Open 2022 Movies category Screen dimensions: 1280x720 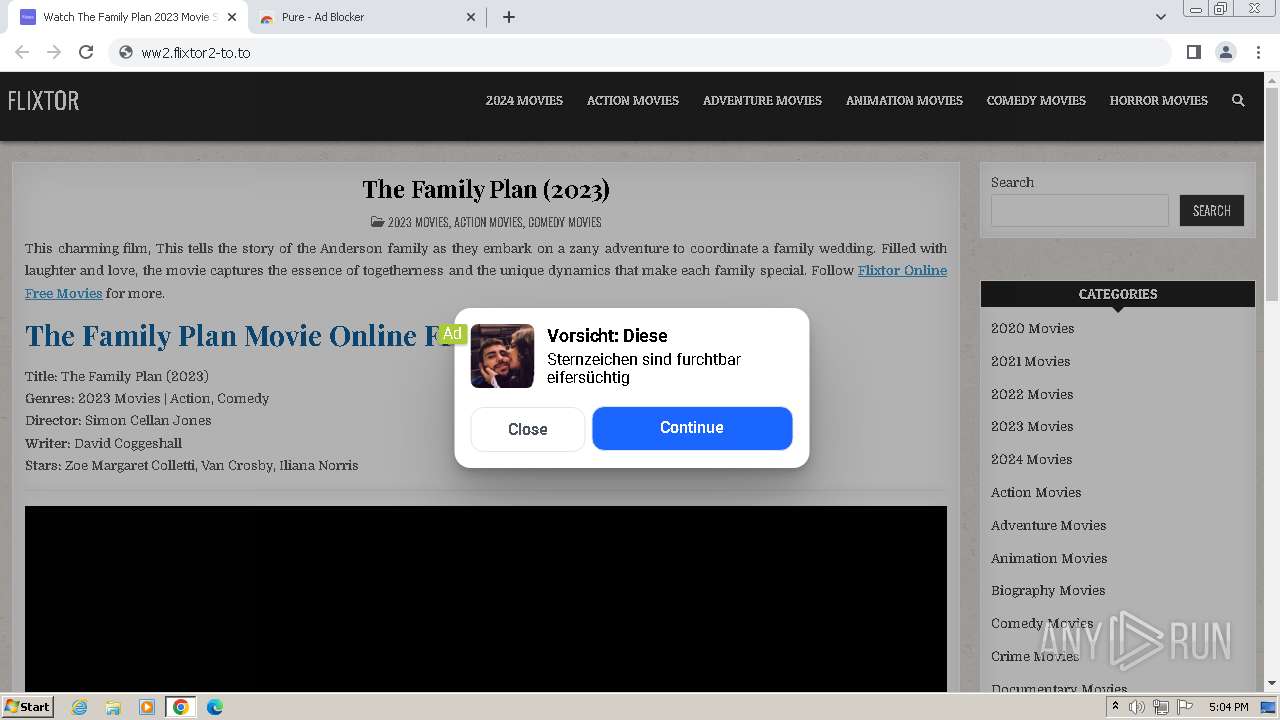tap(1032, 394)
